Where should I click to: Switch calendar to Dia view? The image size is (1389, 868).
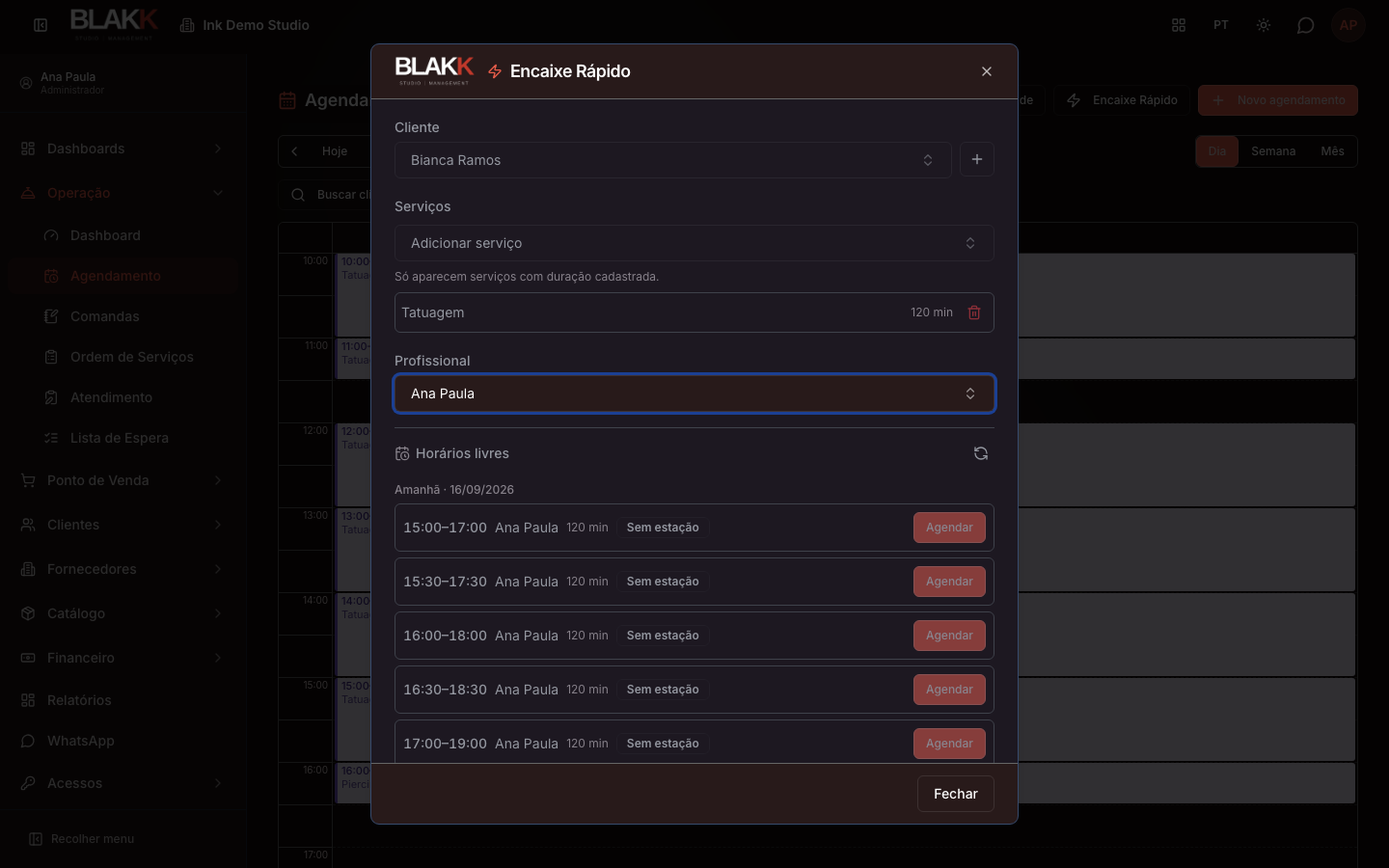1217,151
